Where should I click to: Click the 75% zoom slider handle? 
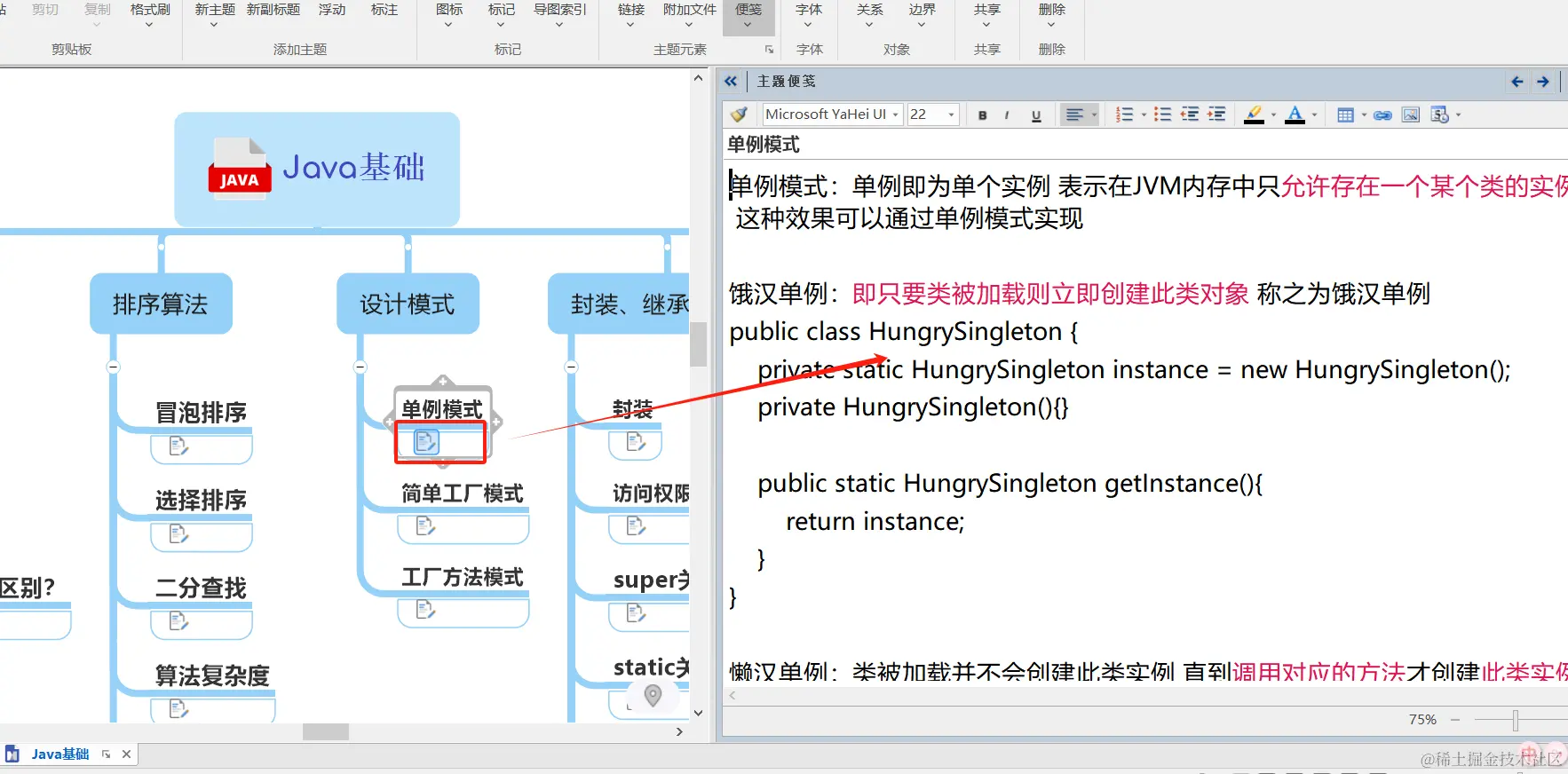coord(1516,720)
